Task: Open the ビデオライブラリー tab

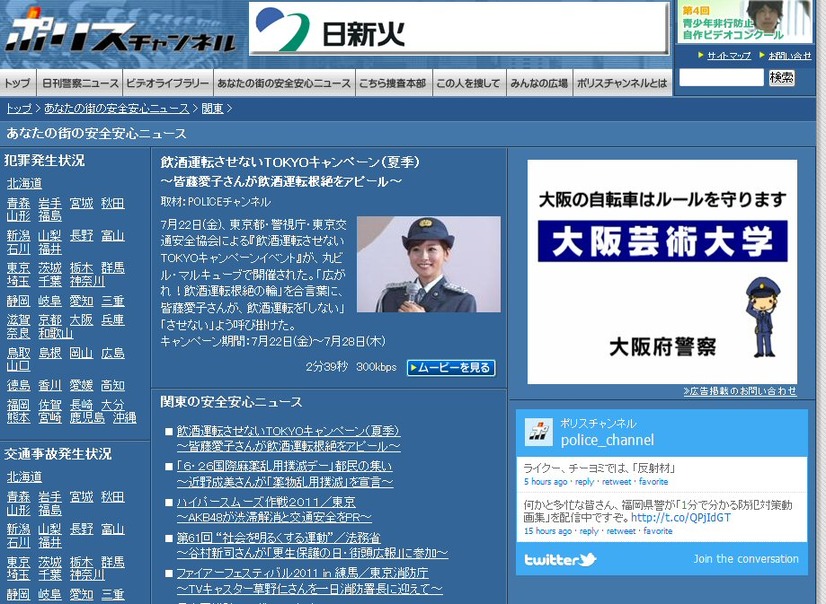Action: pyautogui.click(x=168, y=83)
